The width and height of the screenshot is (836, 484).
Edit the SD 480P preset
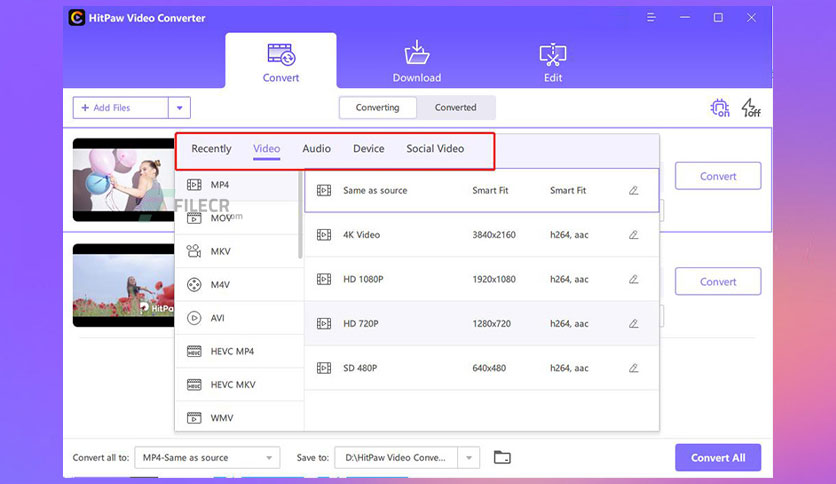coord(633,368)
